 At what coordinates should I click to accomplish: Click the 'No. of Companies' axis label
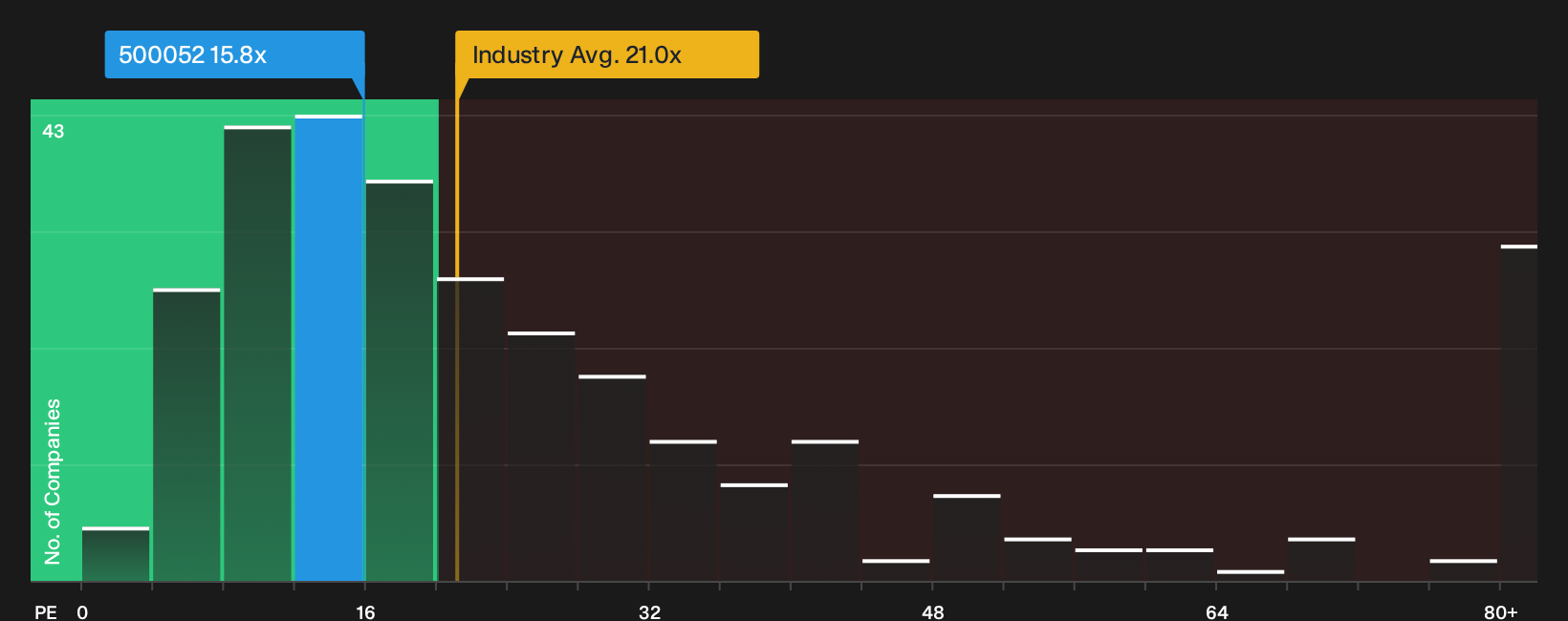click(53, 482)
